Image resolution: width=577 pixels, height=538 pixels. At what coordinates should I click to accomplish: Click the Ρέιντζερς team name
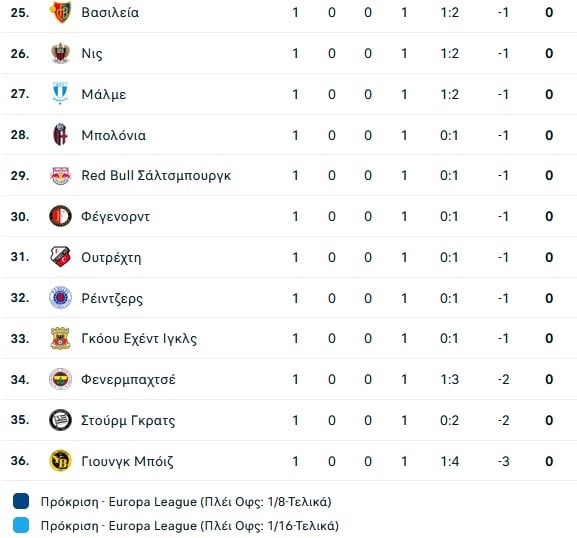pos(112,298)
